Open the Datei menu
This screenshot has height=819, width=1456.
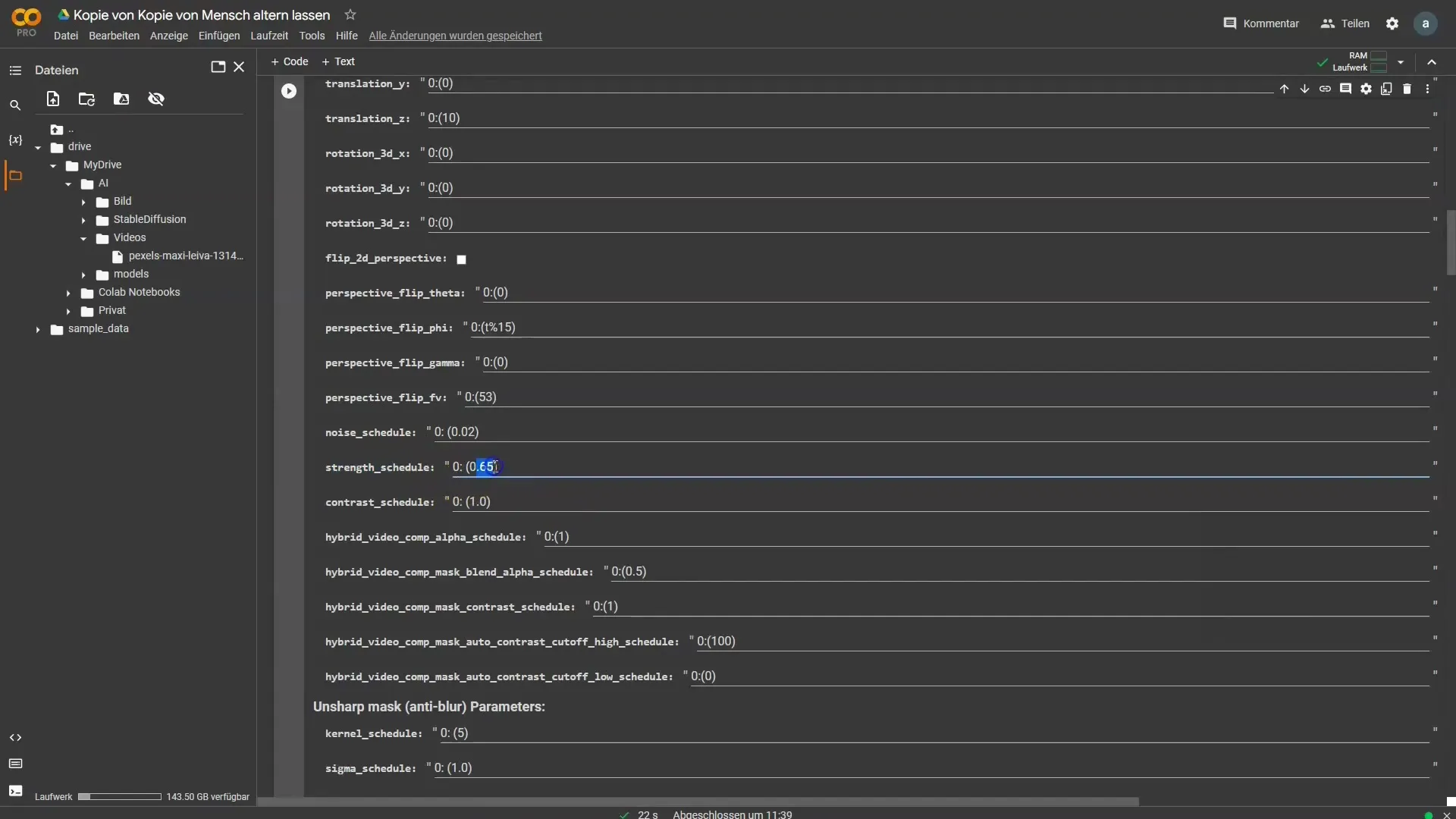[x=66, y=36]
